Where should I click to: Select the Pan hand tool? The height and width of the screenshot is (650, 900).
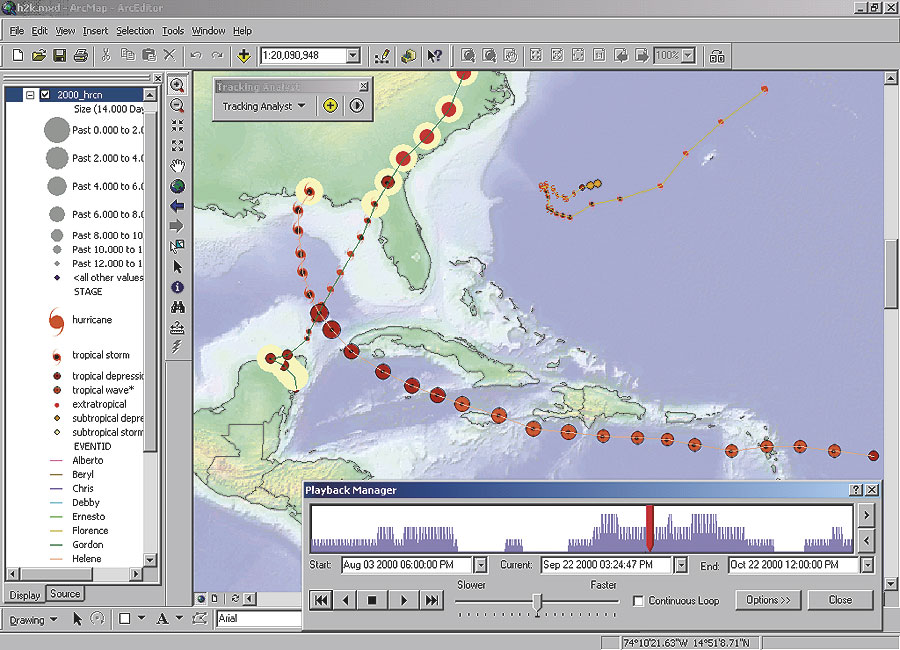177,166
